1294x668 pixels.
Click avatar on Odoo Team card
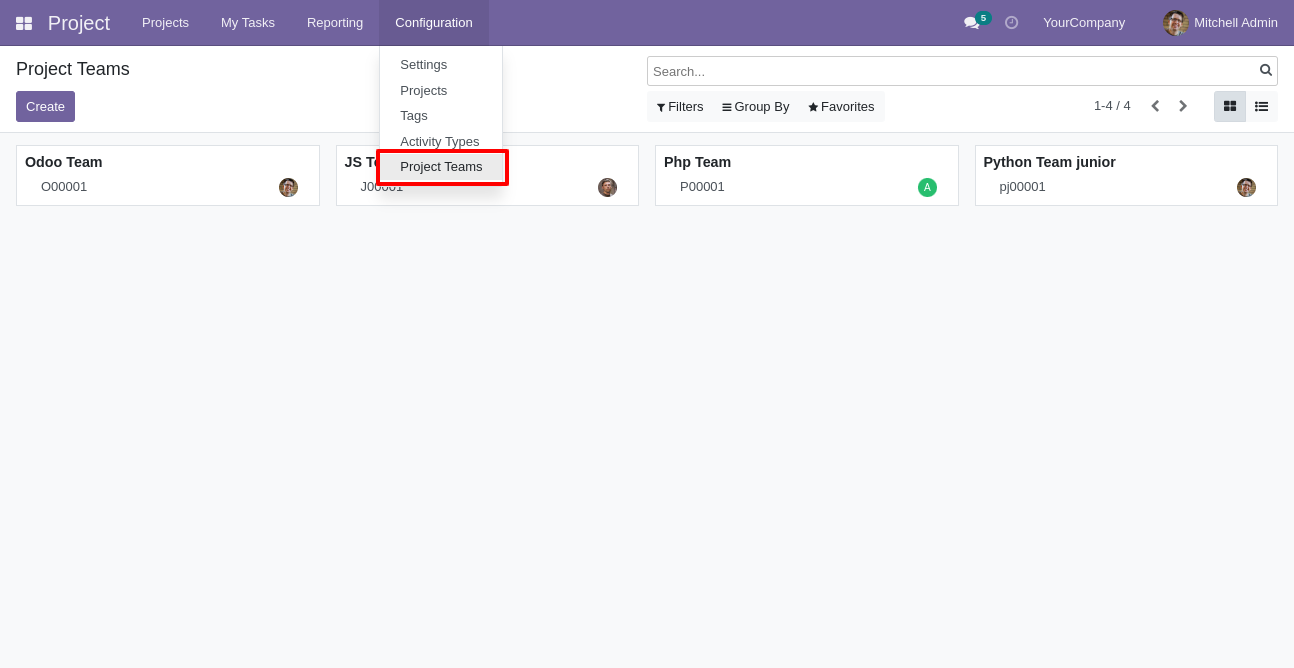[x=288, y=187]
